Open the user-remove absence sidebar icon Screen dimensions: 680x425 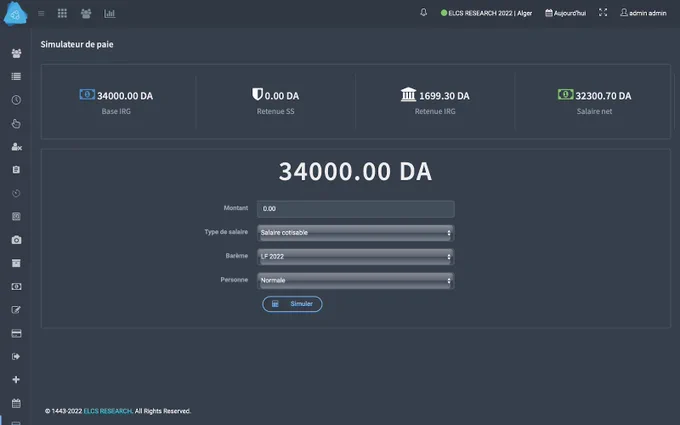point(16,147)
